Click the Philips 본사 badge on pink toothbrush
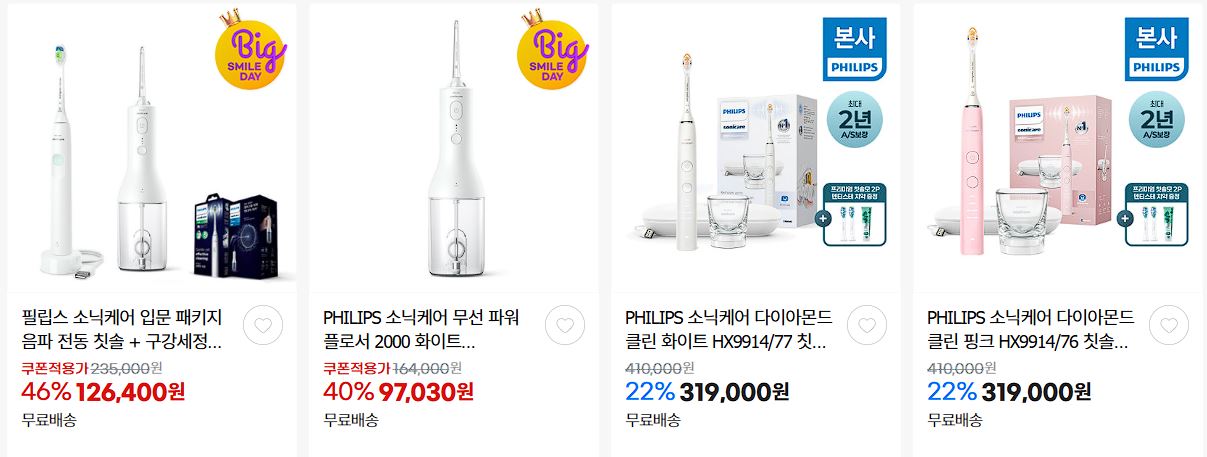 [x=1156, y=49]
